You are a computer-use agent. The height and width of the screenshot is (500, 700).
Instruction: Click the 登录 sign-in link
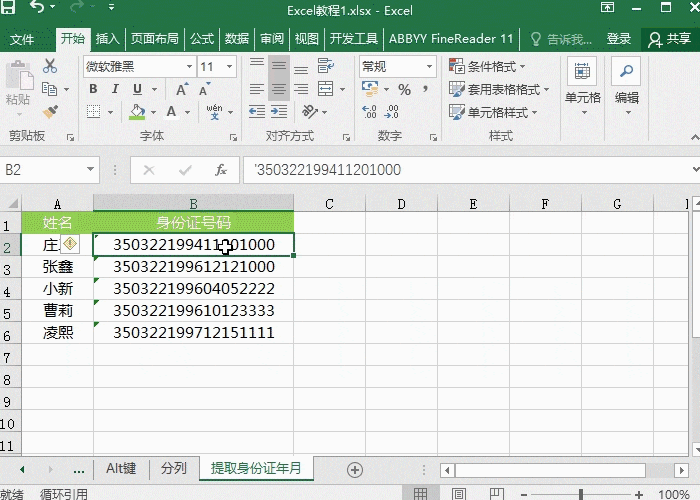[619, 39]
